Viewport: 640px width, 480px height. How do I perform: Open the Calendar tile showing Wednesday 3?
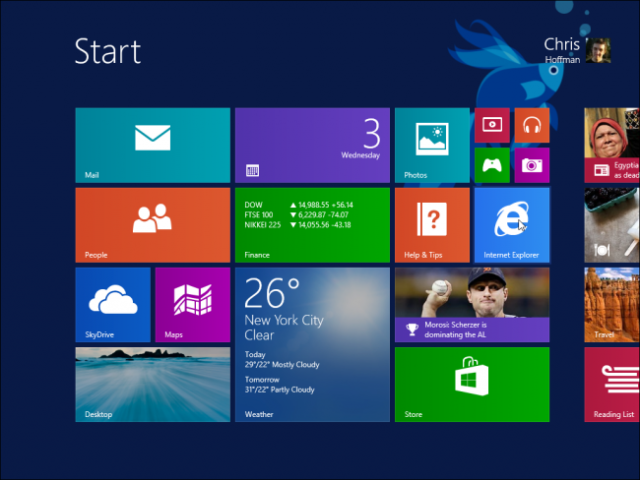point(312,145)
